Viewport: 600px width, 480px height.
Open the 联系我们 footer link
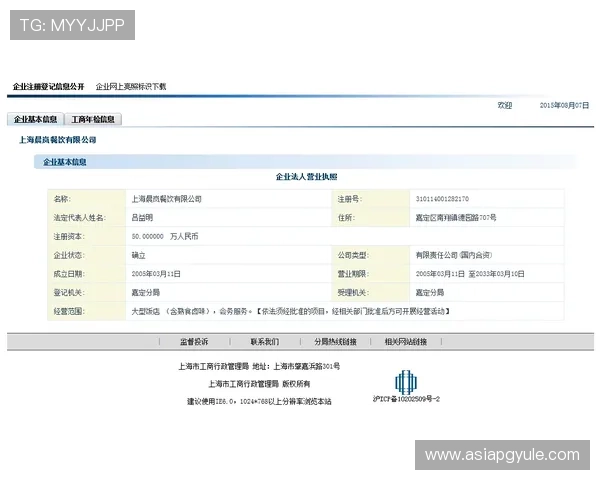(265, 342)
